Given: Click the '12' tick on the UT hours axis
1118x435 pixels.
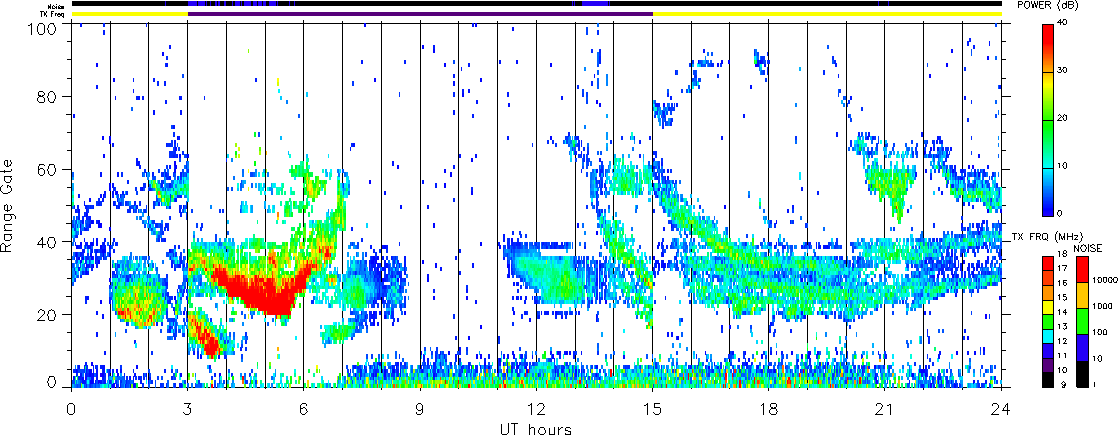Looking at the screenshot, I should pyautogui.click(x=536, y=409).
